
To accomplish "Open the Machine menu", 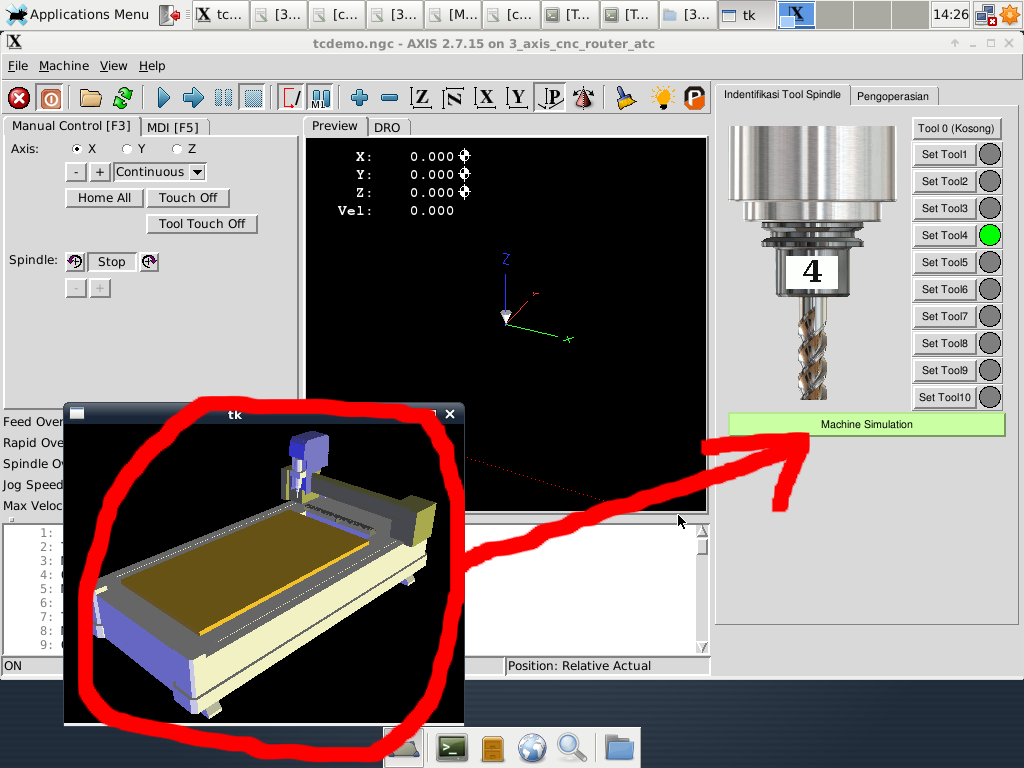I will click(x=64, y=66).
